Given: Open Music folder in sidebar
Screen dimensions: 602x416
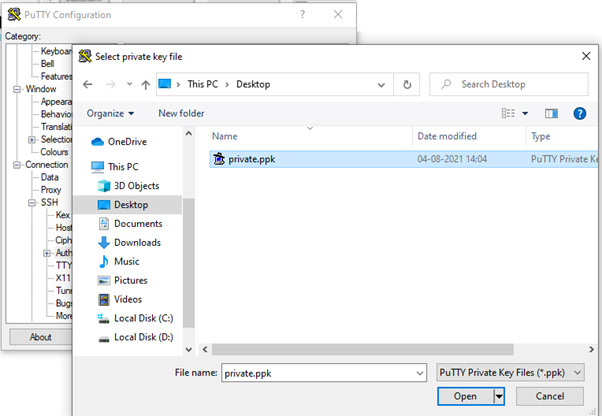Looking at the screenshot, I should pyautogui.click(x=119, y=262).
